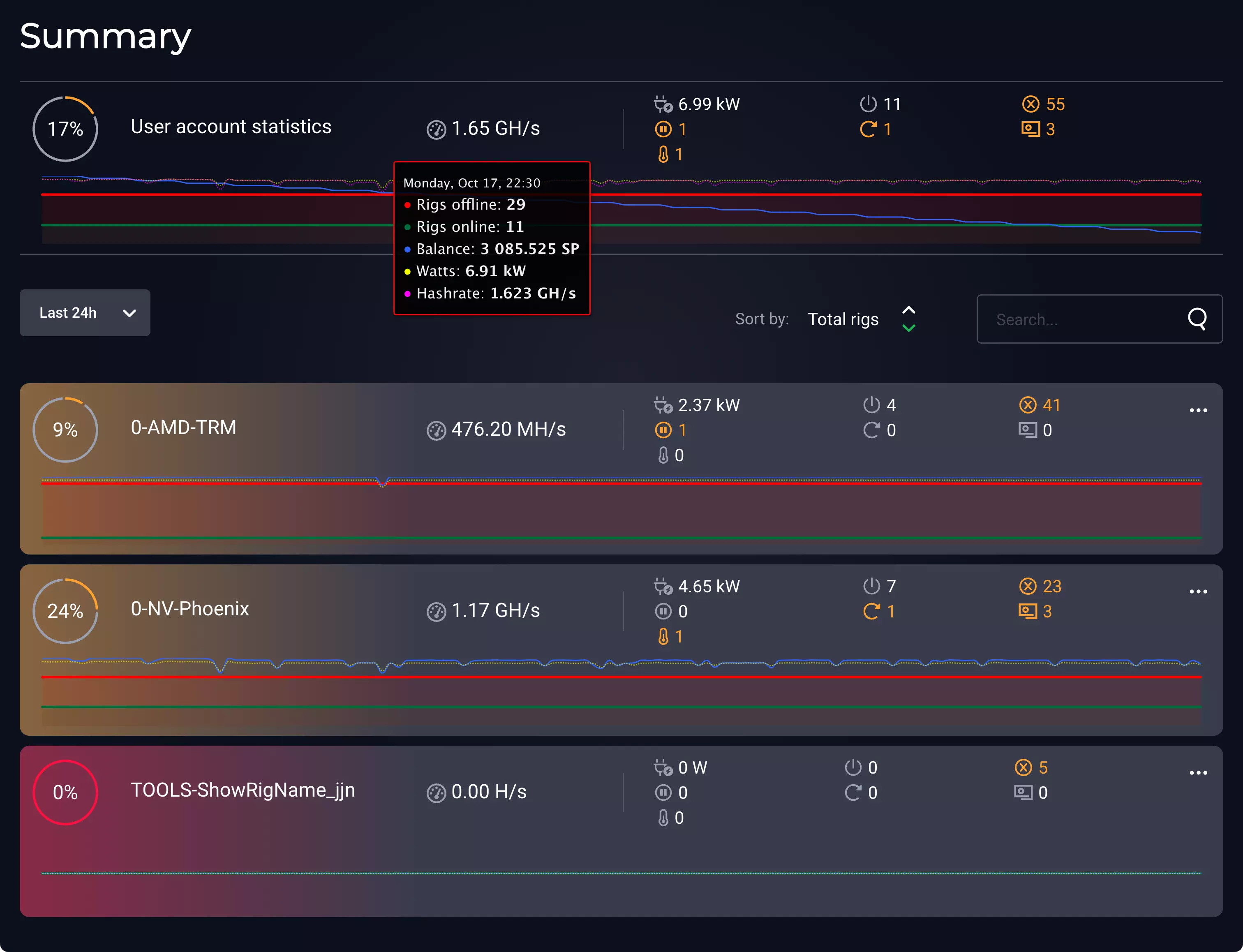Open three-dot menu for 0-NV-Phoenix farm

[x=1198, y=592]
